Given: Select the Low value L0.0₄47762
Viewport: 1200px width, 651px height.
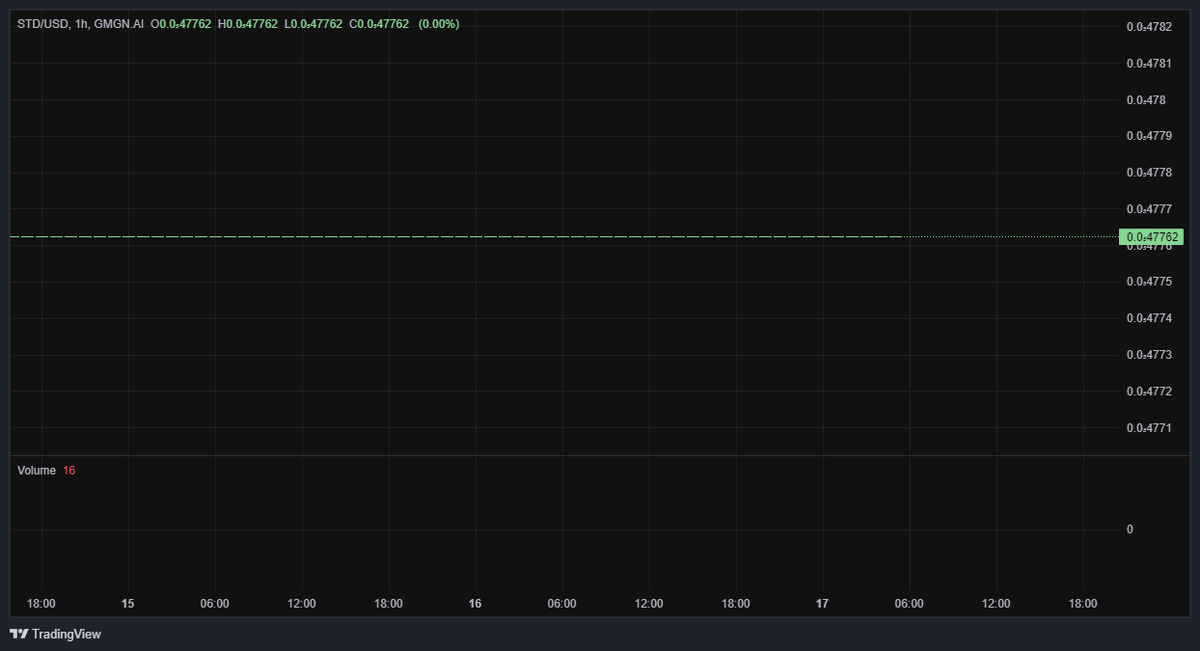Looking at the screenshot, I should (313, 23).
